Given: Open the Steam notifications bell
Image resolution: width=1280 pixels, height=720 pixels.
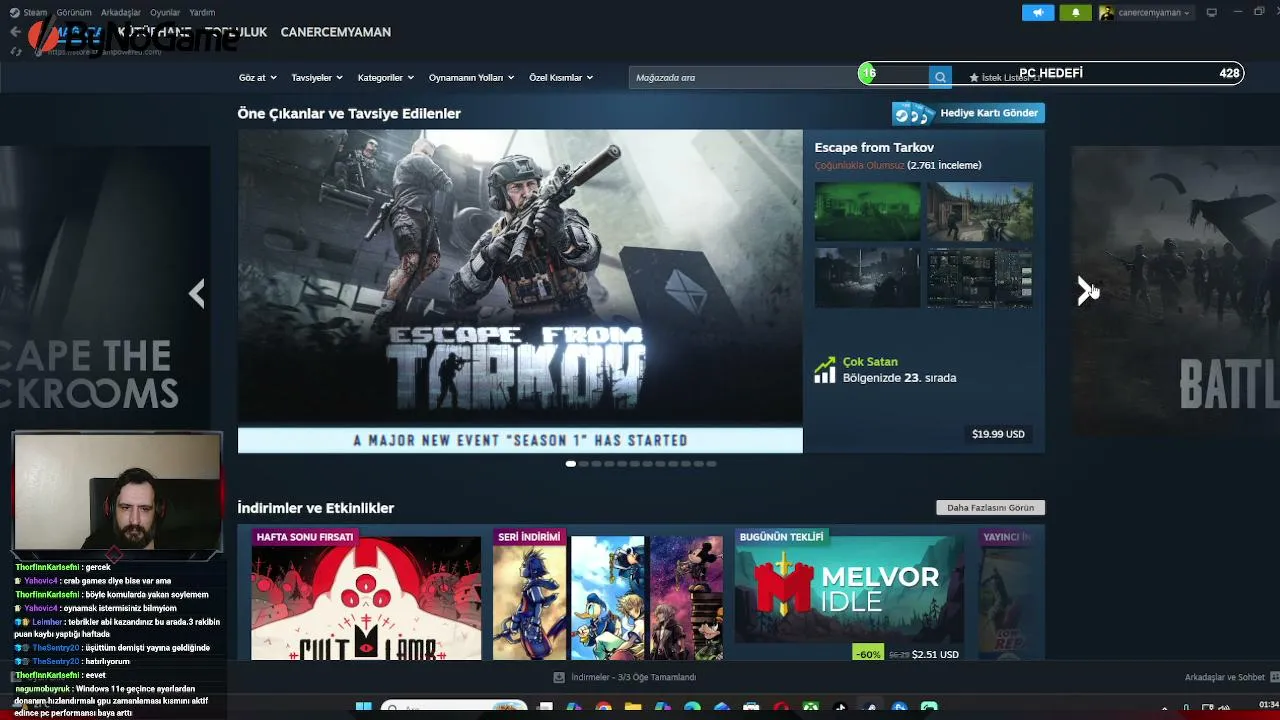Looking at the screenshot, I should coord(1076,12).
